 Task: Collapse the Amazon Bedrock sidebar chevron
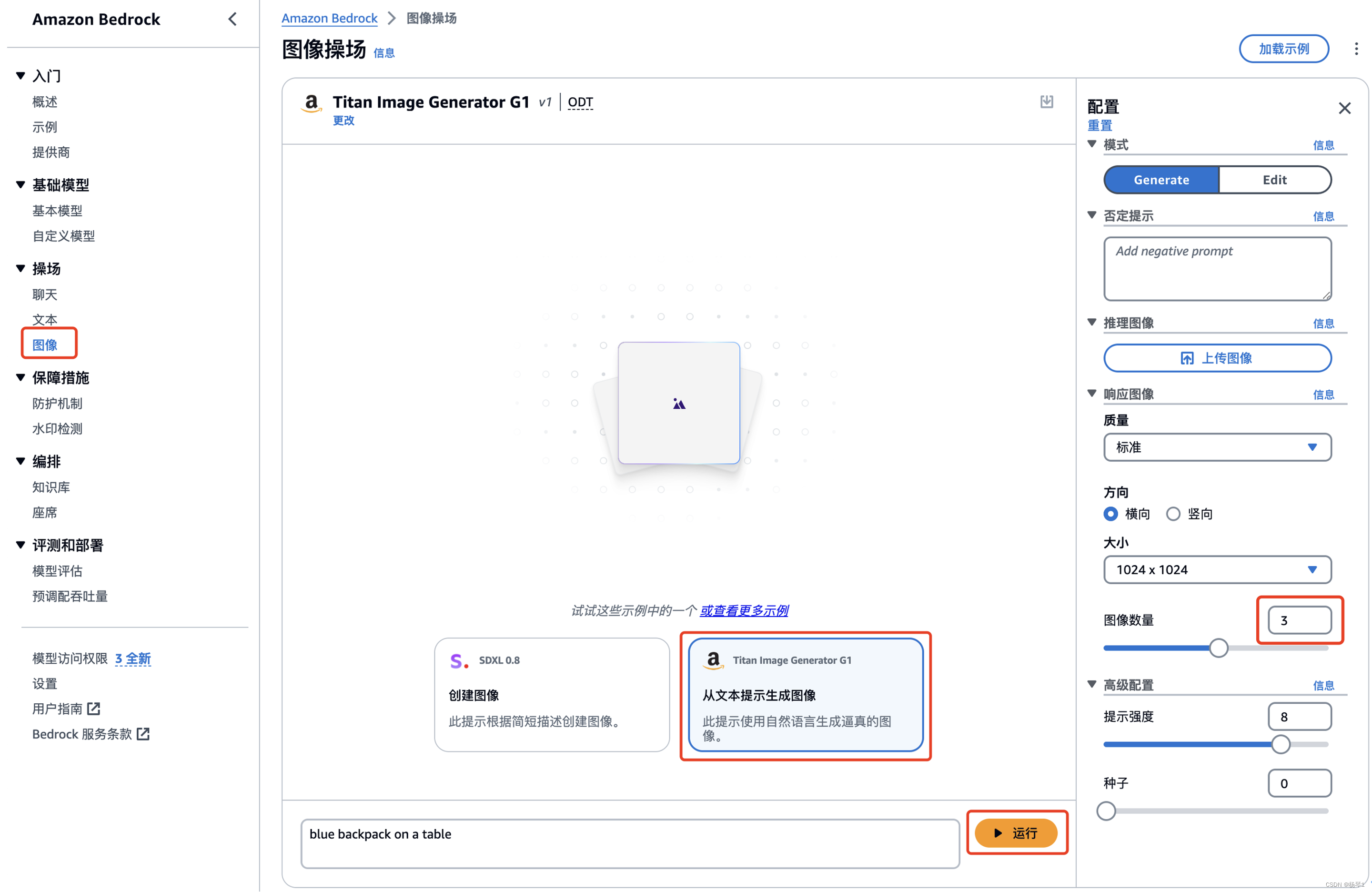[x=232, y=19]
